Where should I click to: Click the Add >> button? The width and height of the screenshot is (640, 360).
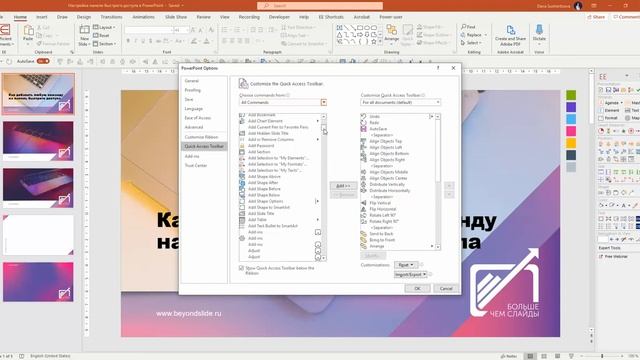(x=343, y=186)
